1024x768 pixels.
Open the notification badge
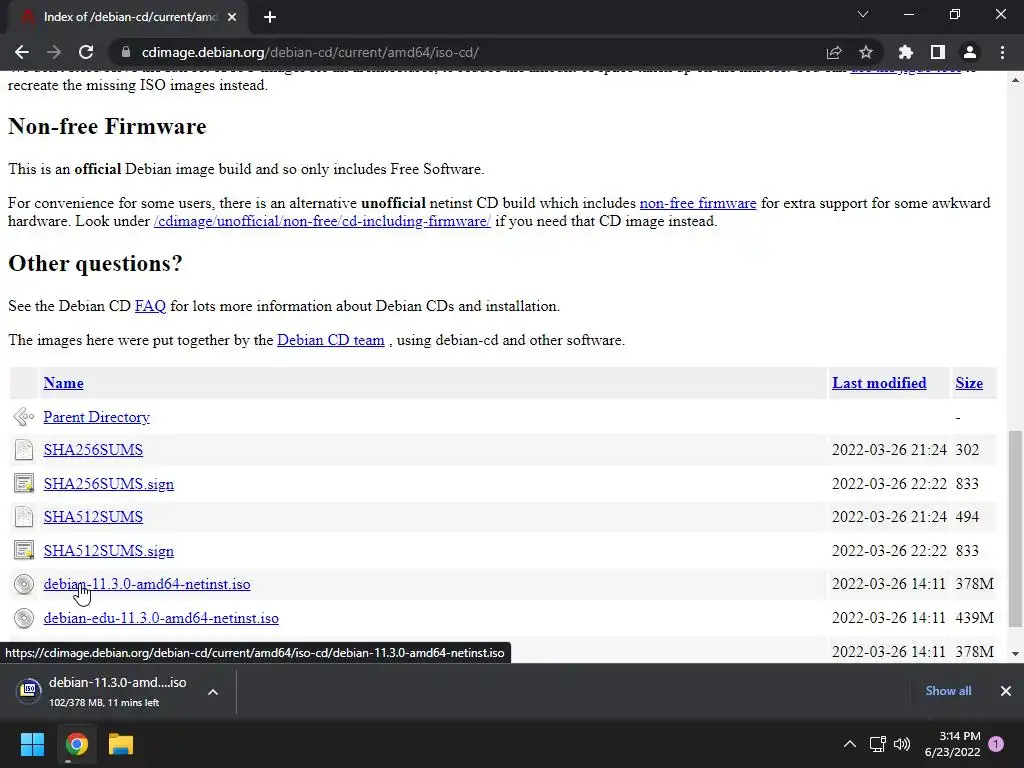(996, 744)
